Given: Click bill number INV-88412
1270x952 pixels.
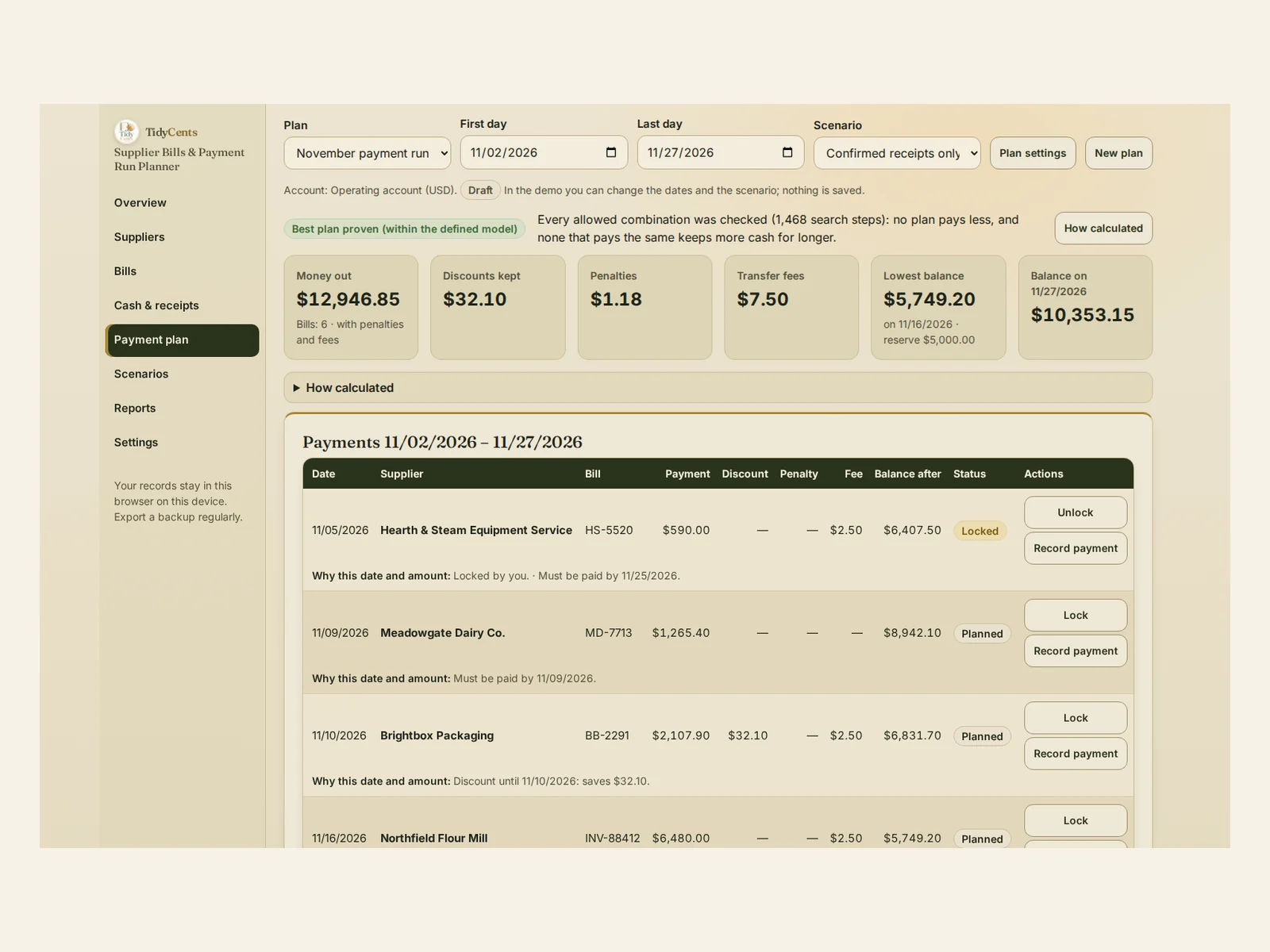Looking at the screenshot, I should (x=612, y=839).
